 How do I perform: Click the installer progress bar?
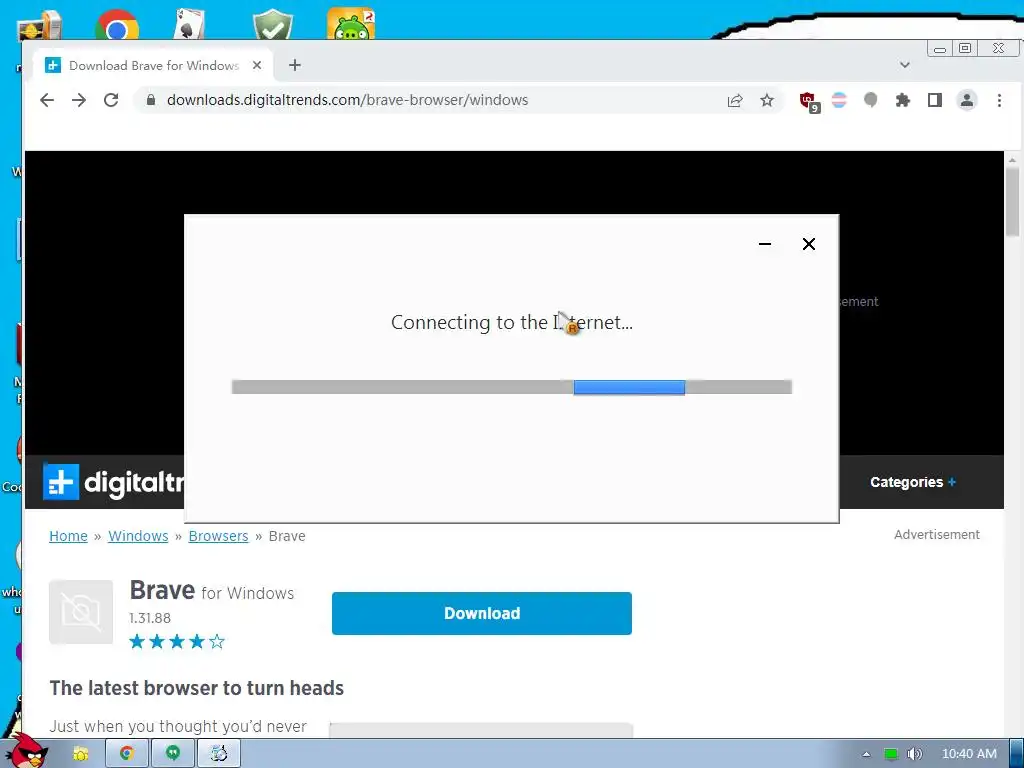point(512,387)
